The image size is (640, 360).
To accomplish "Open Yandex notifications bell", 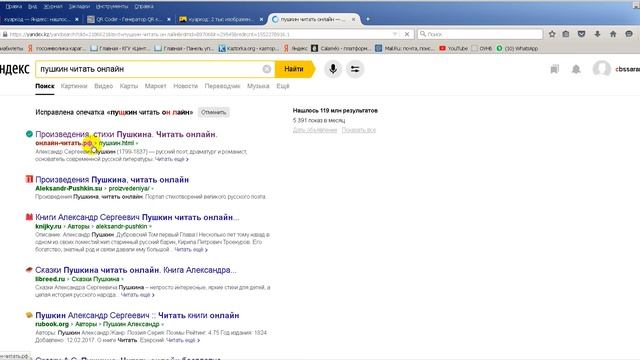I will (576, 69).
